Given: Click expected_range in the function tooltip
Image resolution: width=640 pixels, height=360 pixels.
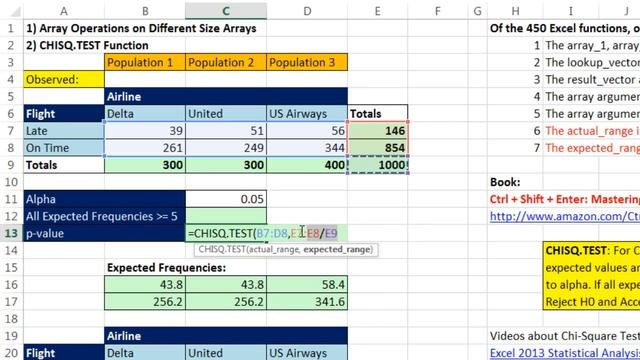Looking at the screenshot, I should coord(337,249).
